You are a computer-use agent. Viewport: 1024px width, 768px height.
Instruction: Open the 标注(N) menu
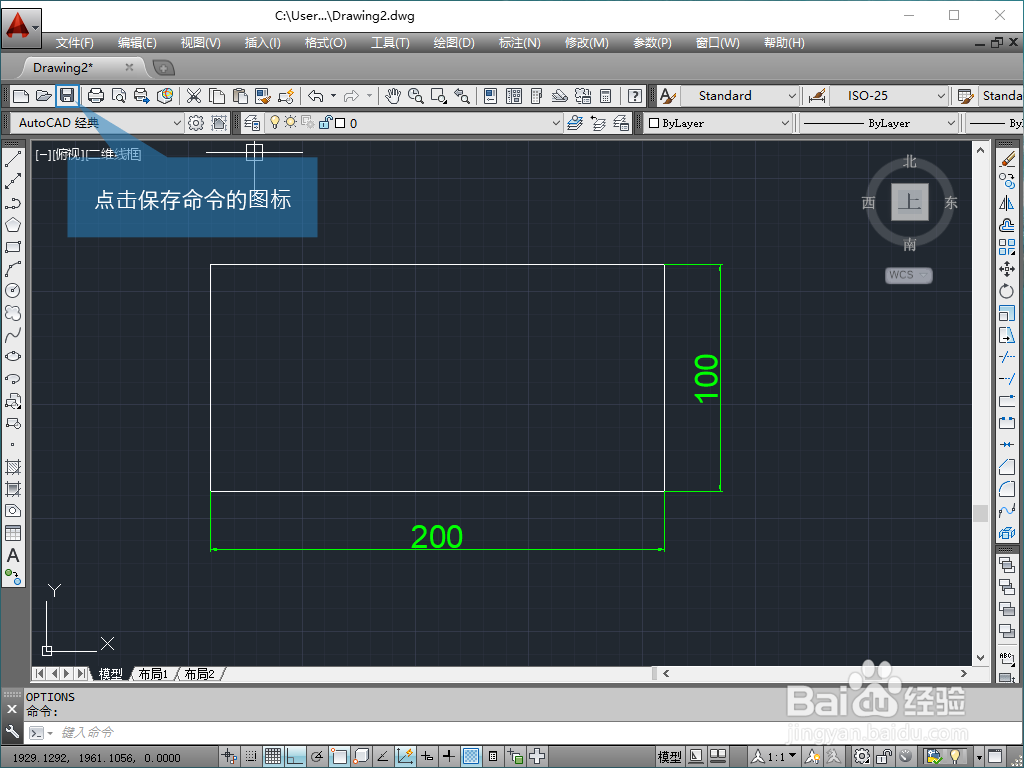click(x=520, y=43)
